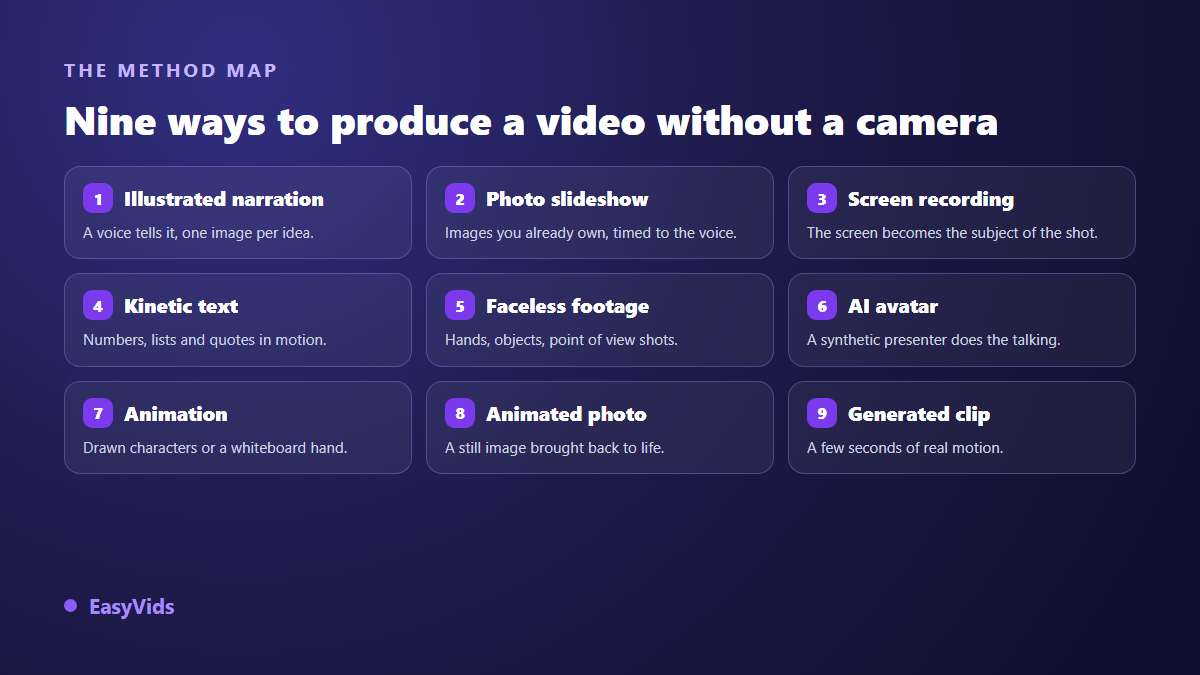Click the number 5 badge beside Faceless footage
This screenshot has width=1200, height=675.
coord(460,306)
